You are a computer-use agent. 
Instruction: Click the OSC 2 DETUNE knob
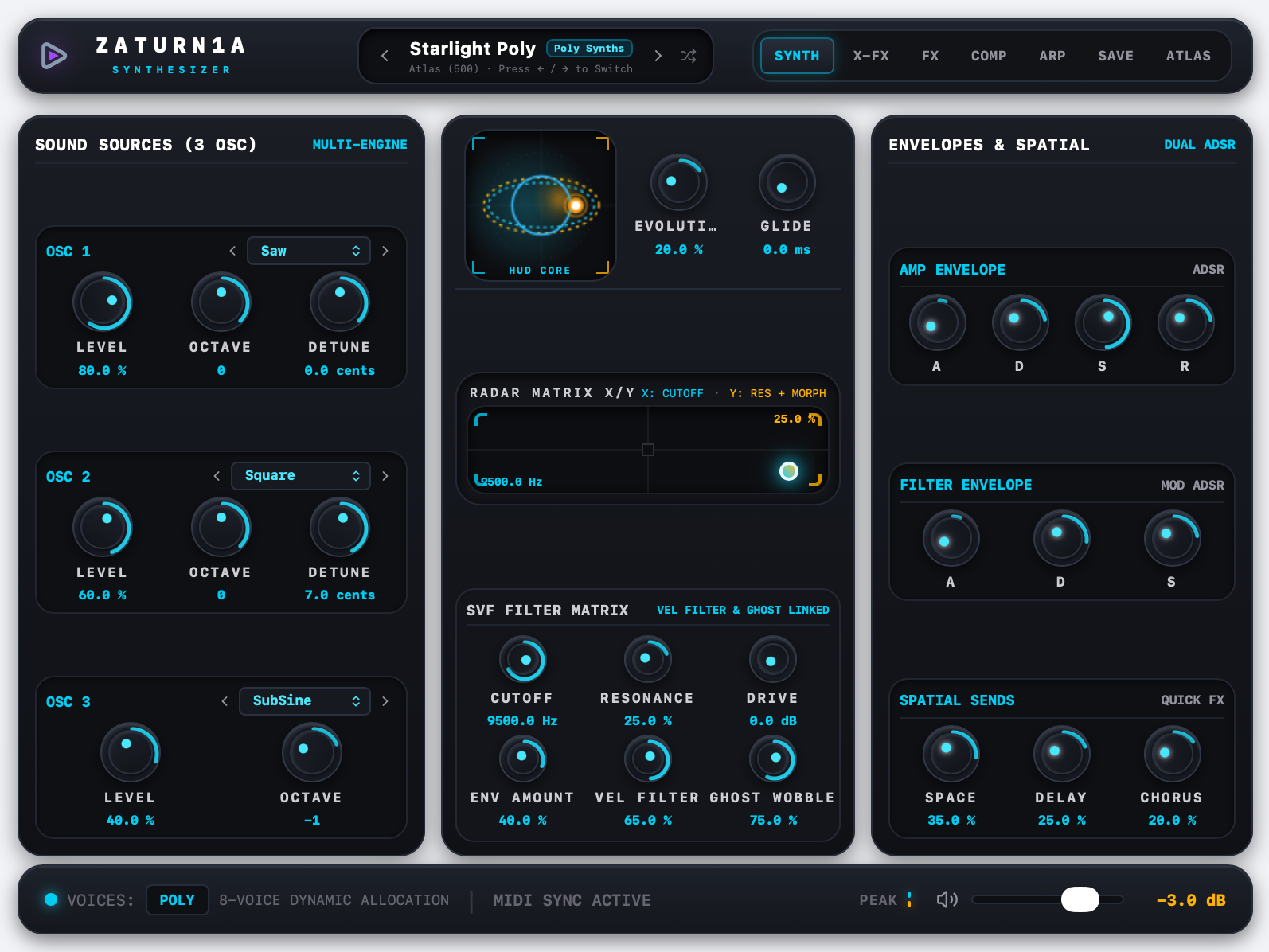coord(339,528)
